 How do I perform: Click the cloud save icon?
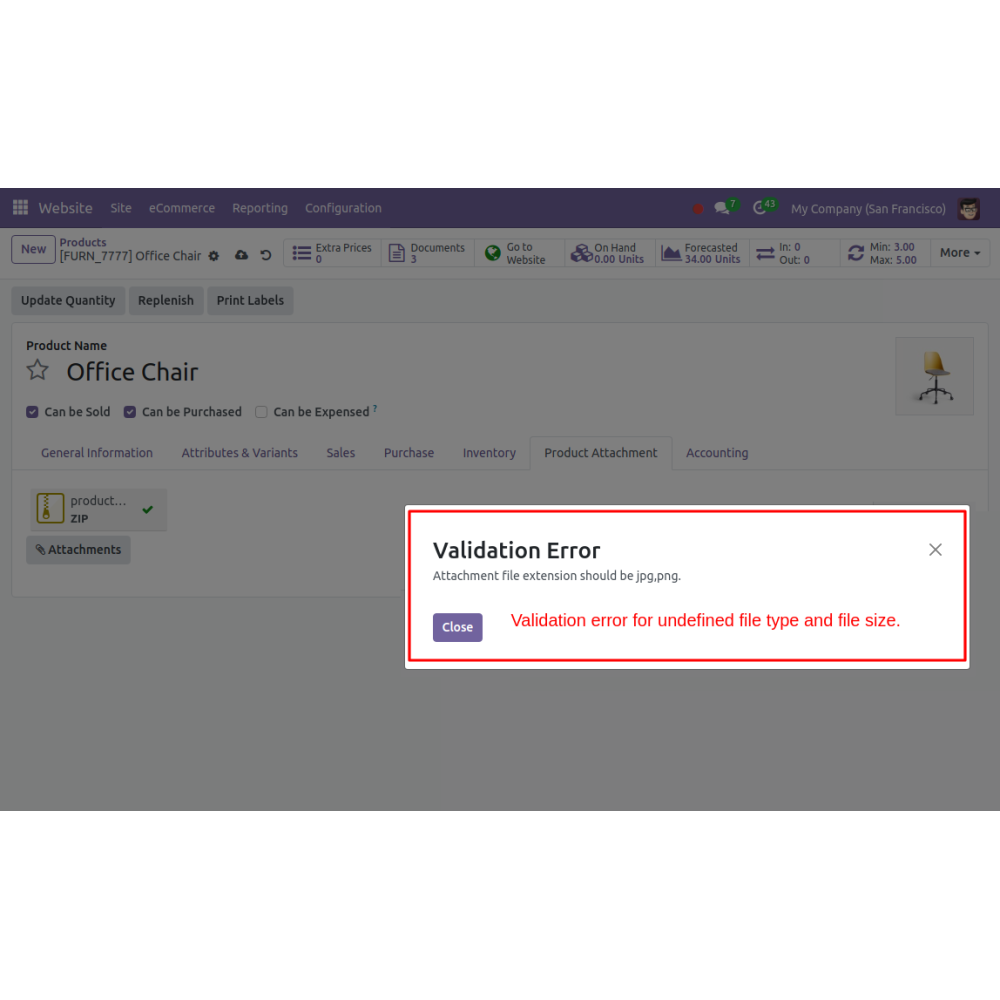pos(241,256)
